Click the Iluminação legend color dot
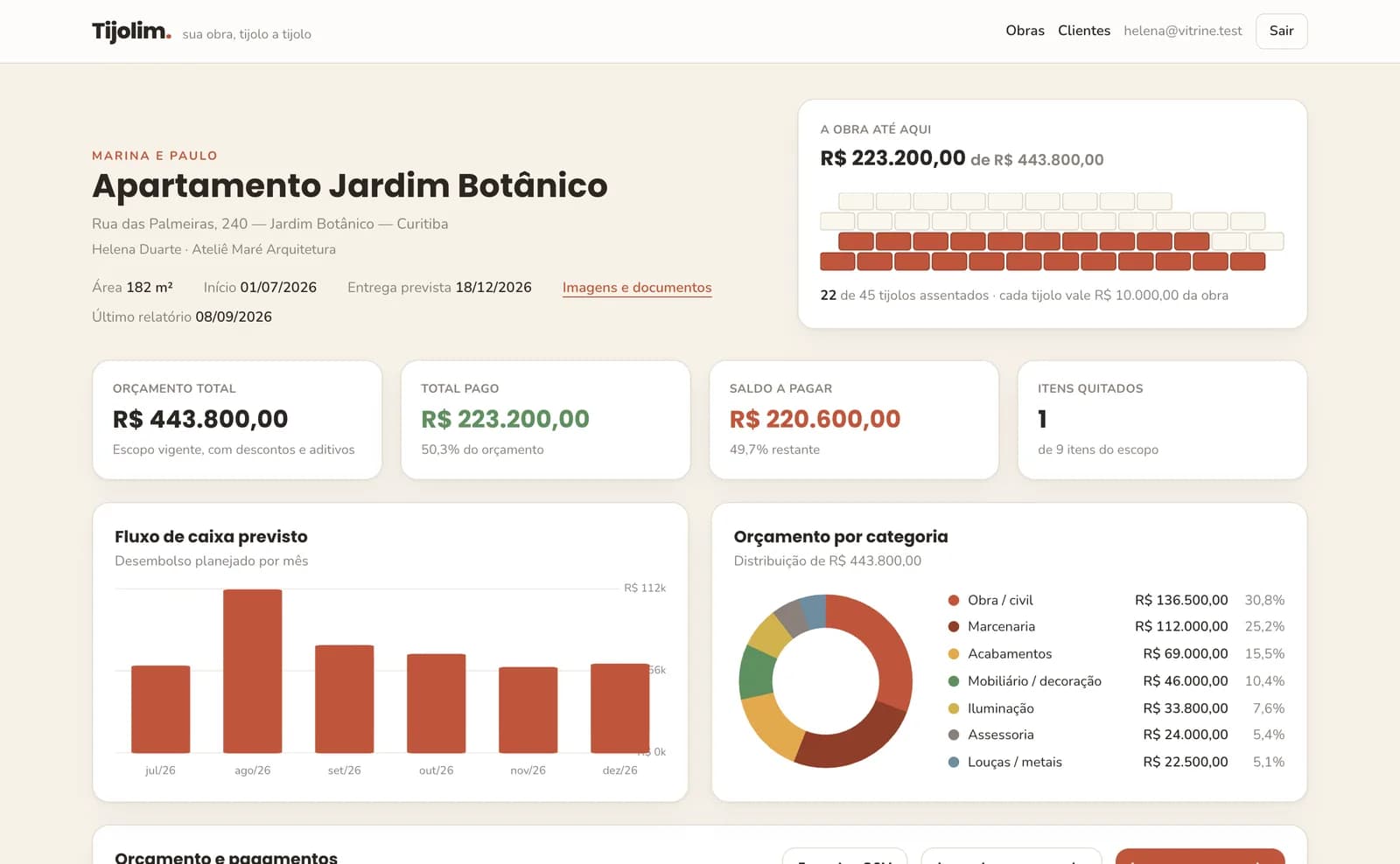This screenshot has width=1400, height=864. coord(954,708)
